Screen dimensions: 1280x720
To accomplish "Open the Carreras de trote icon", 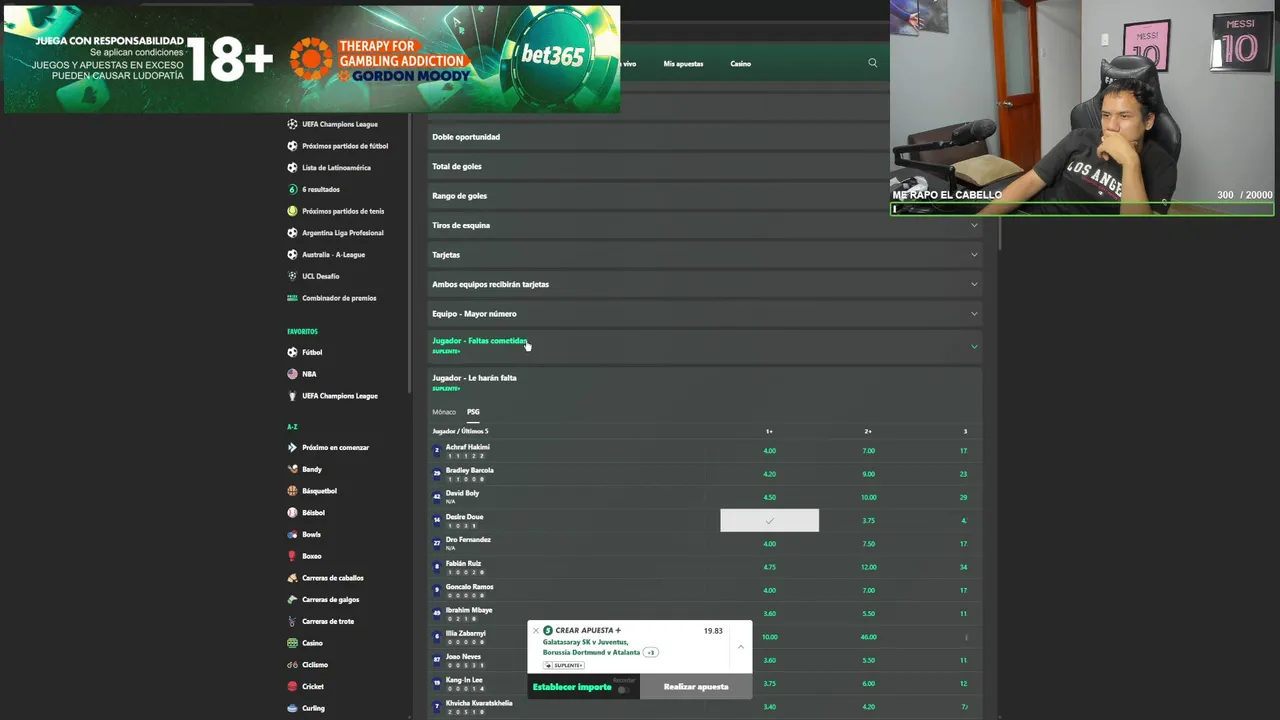I will tap(292, 621).
